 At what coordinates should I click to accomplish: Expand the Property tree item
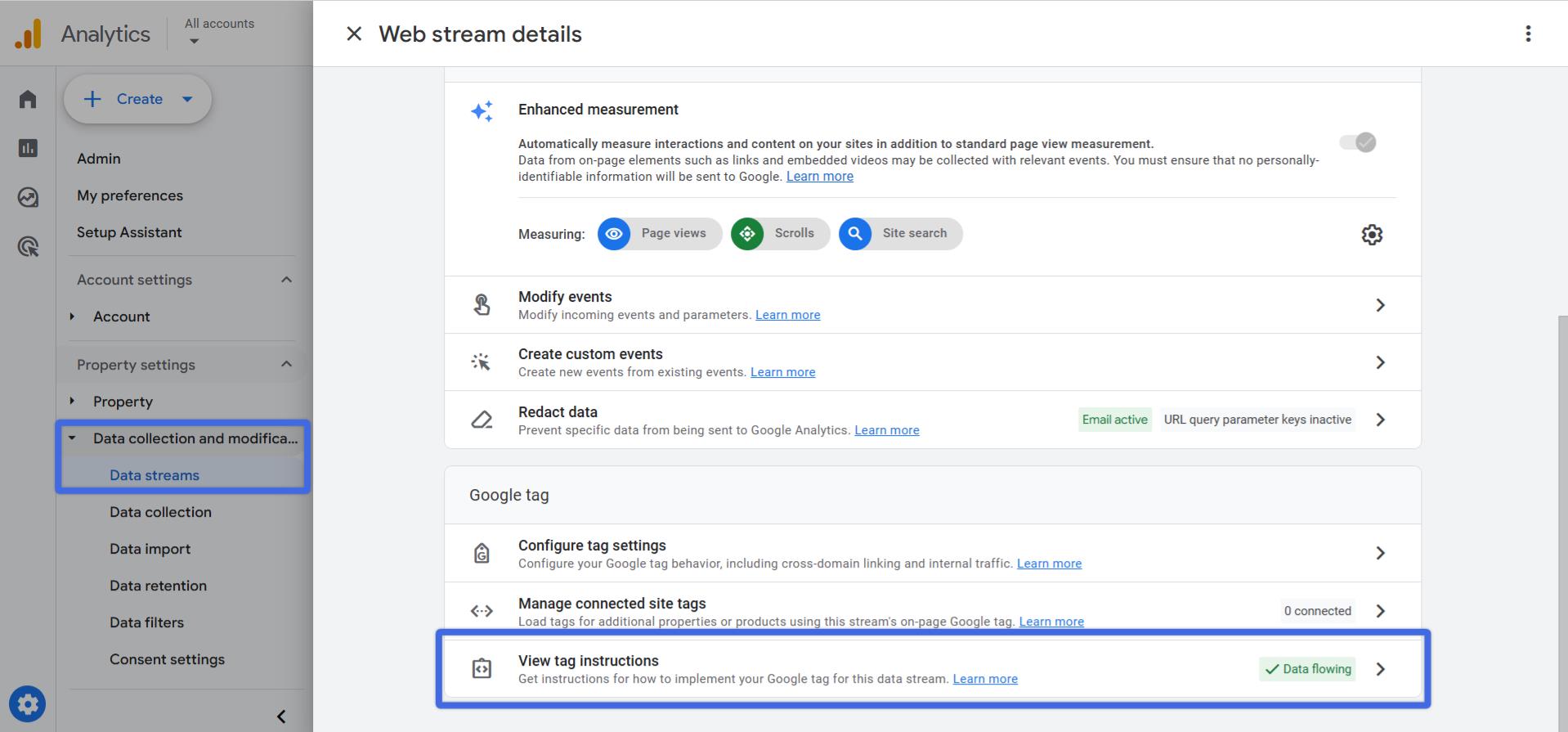click(x=72, y=401)
